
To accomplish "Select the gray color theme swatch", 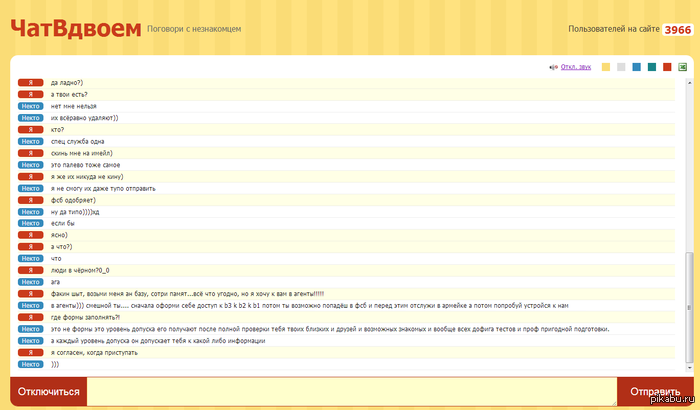I will click(621, 67).
